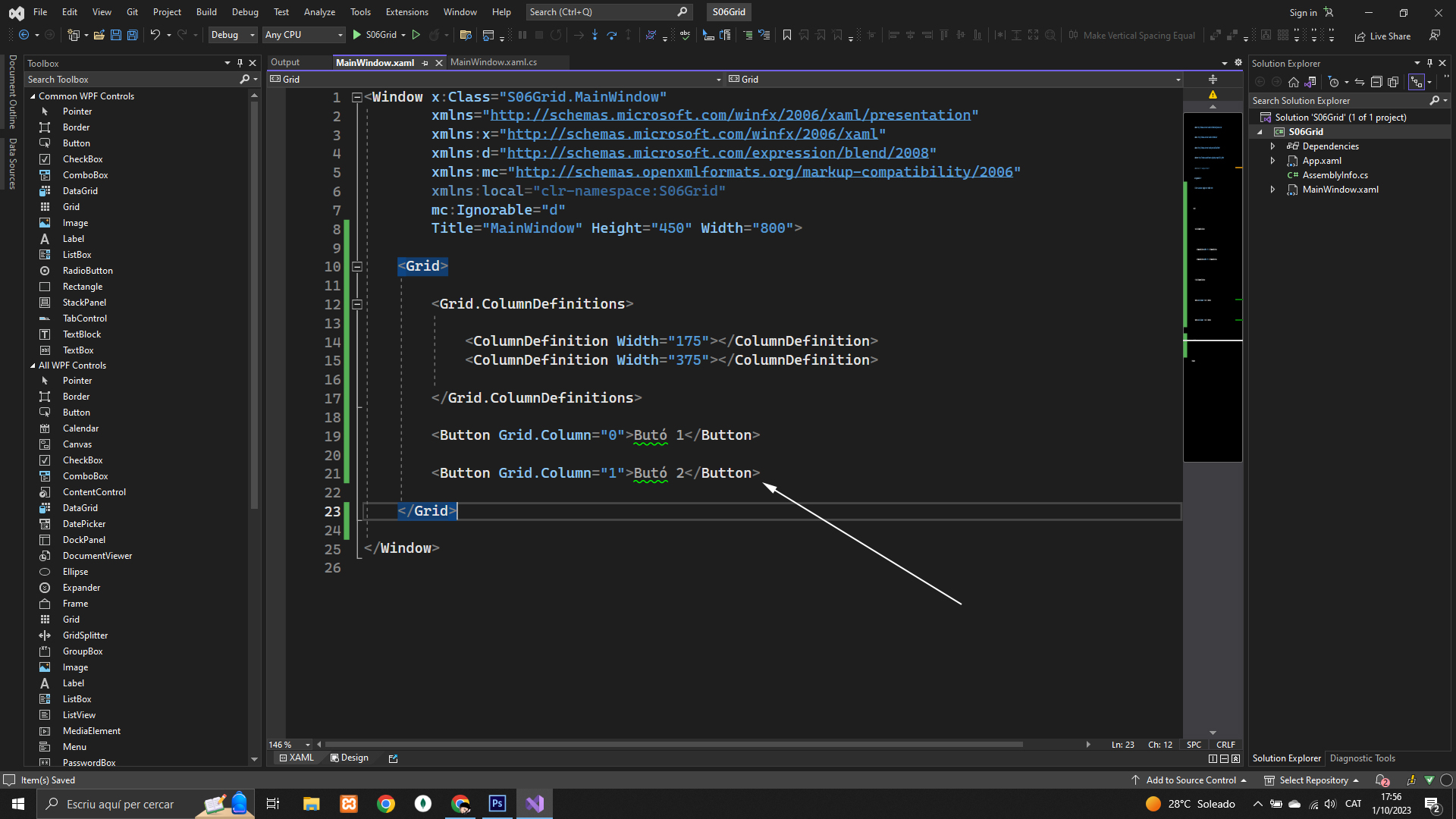Expand the Dependencies node in Solution Explorer
The width and height of the screenshot is (1456, 819).
(1273, 146)
